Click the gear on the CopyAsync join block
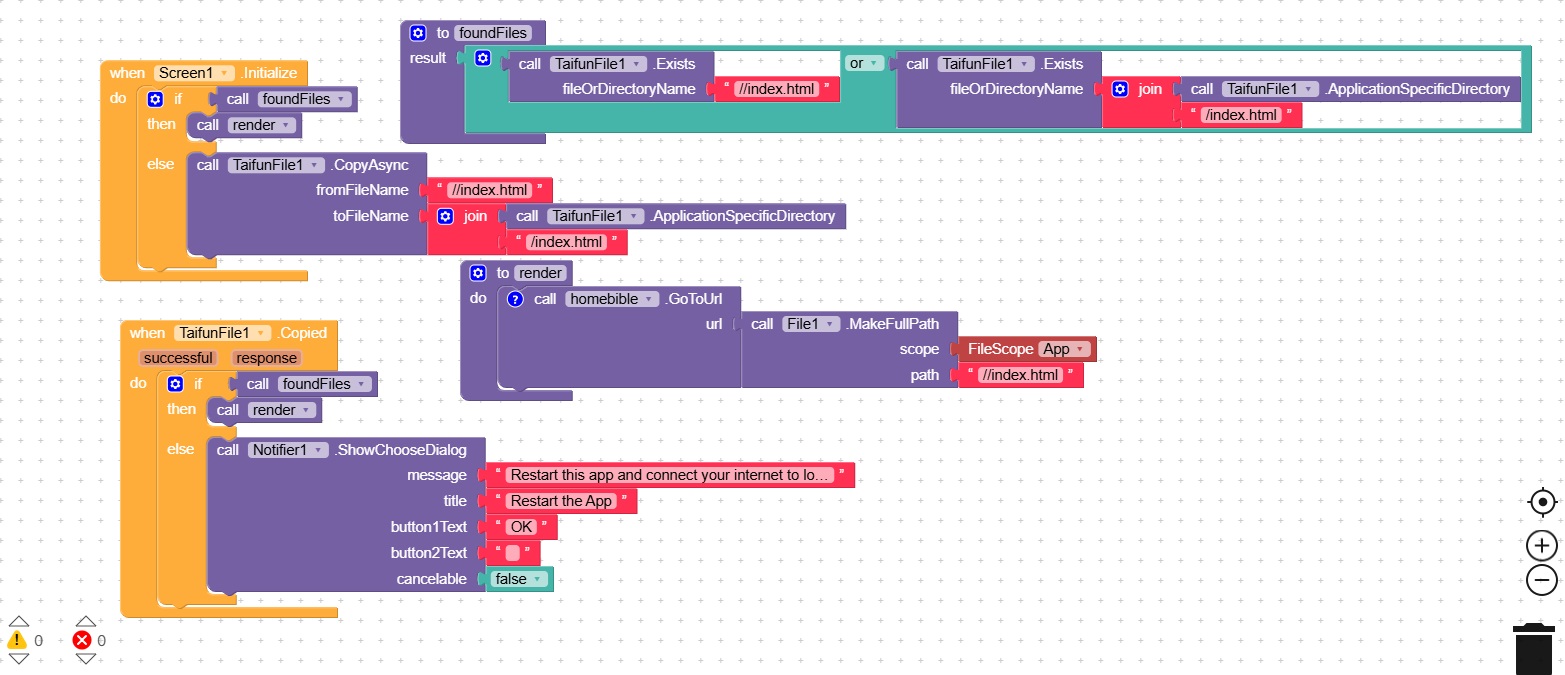This screenshot has height=675, width=1565. (x=446, y=216)
